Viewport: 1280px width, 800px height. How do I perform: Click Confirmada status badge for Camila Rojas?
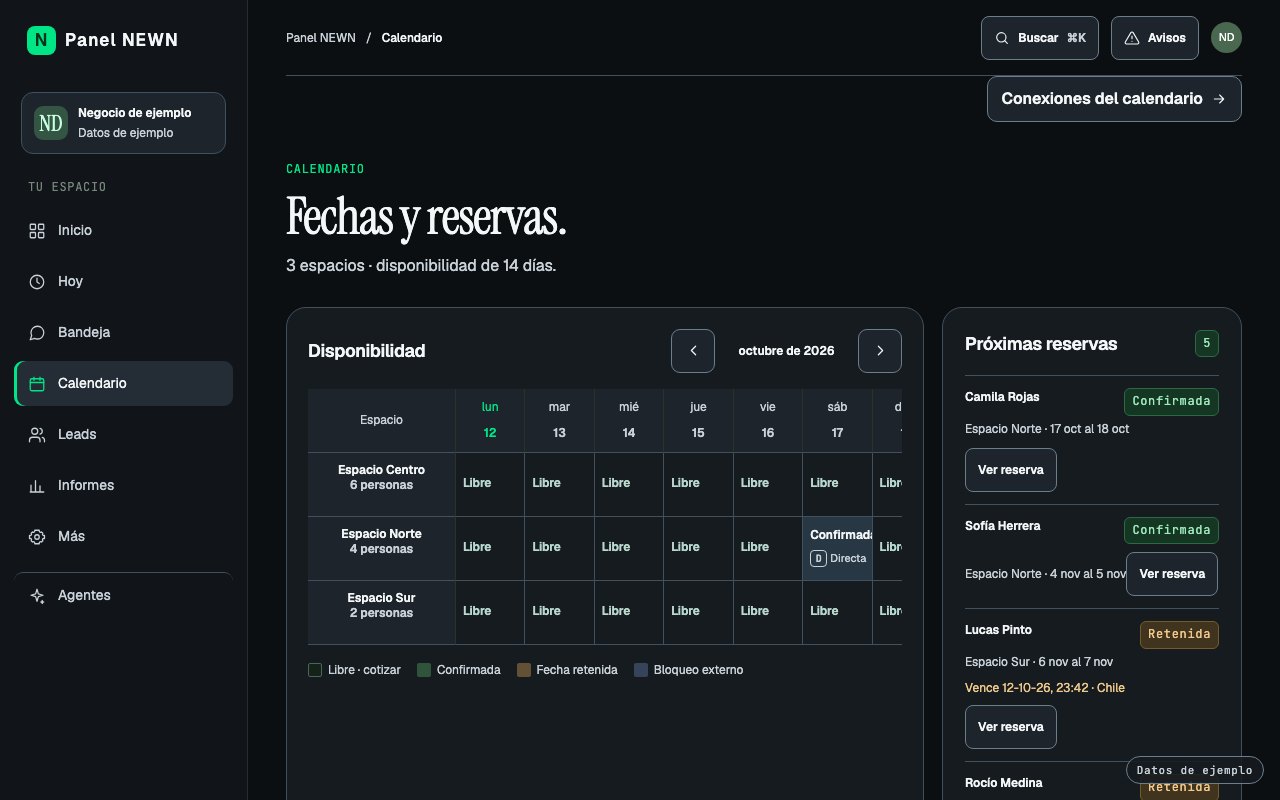1171,401
